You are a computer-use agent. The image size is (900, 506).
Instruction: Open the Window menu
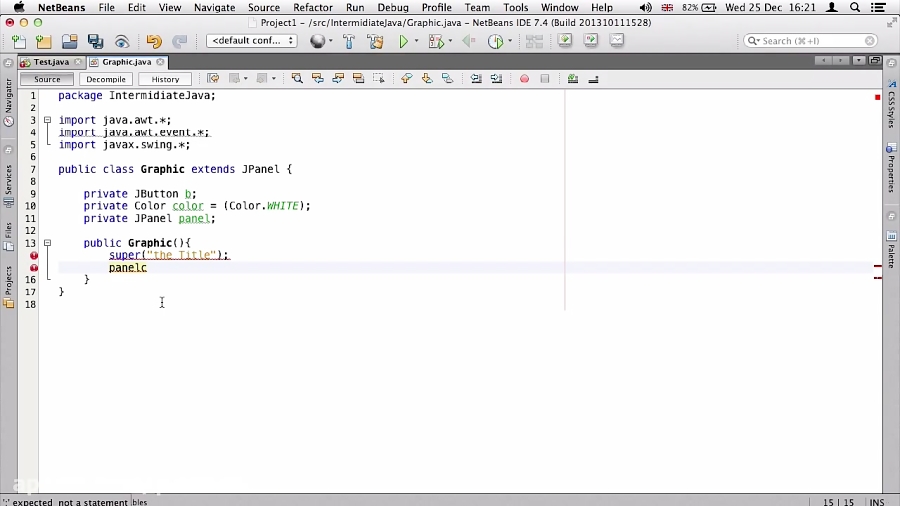coord(559,7)
